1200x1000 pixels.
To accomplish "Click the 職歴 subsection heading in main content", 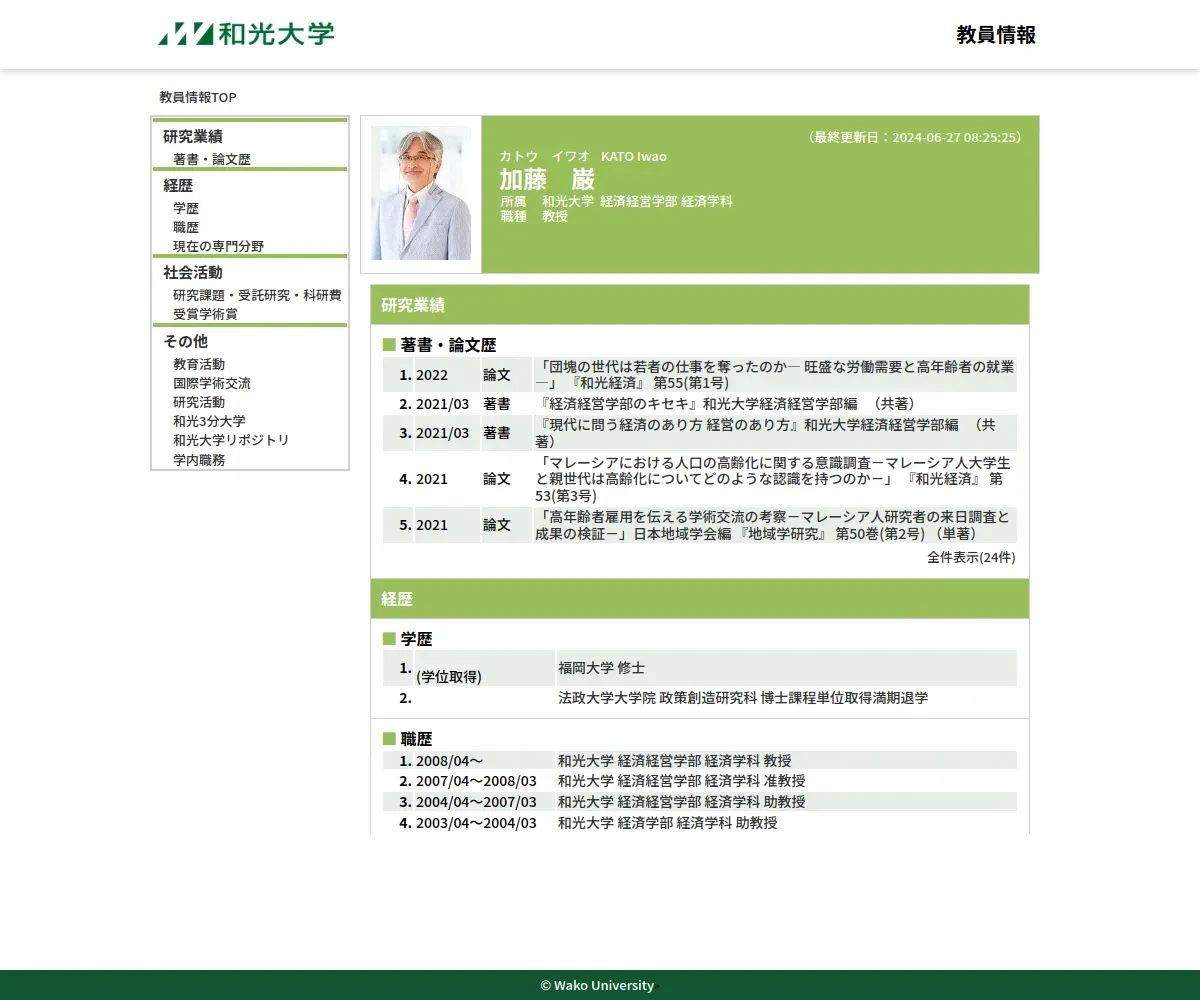I will [416, 739].
